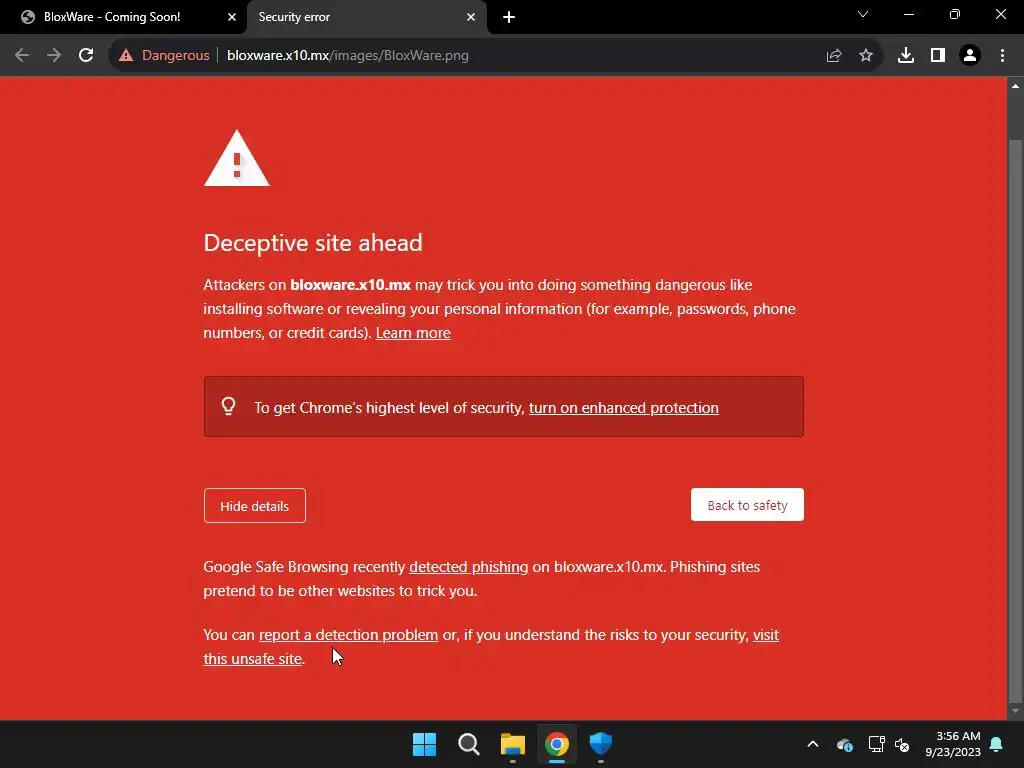
Task: Click the muted volume tray icon
Action: point(903,744)
